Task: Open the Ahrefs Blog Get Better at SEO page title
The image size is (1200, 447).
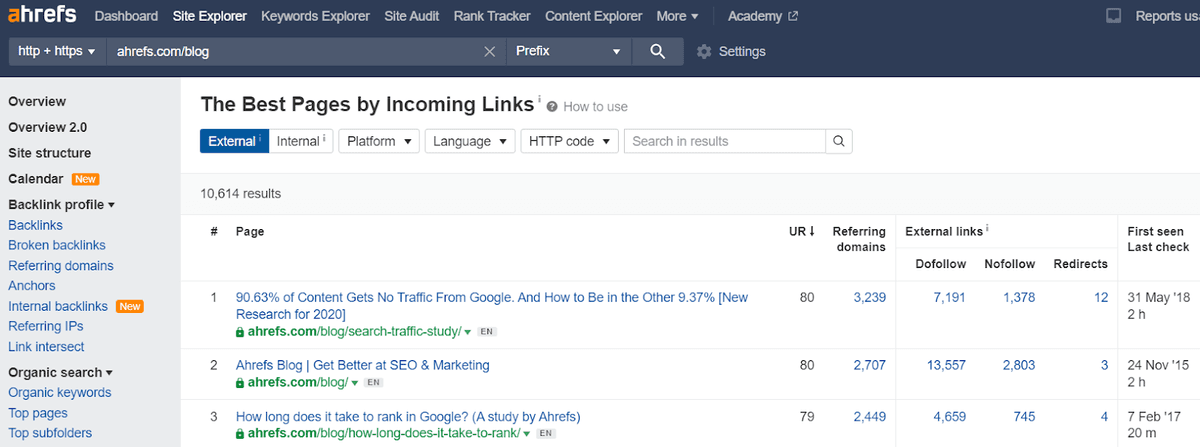Action: click(363, 365)
